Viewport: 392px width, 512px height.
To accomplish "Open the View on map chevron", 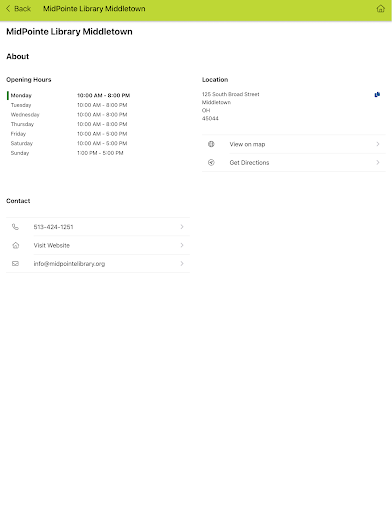I will [378, 144].
